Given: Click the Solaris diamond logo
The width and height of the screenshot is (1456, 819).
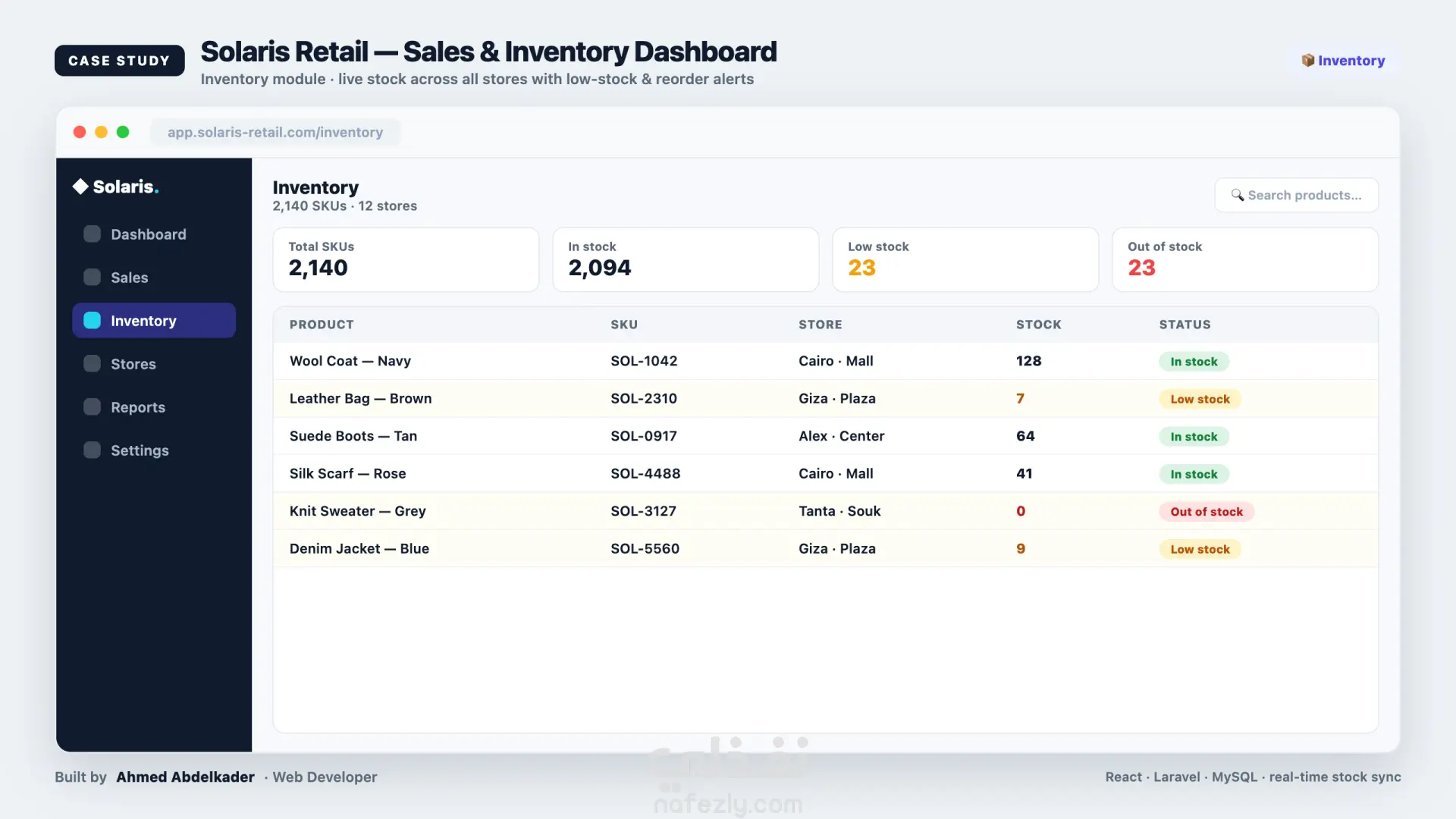Looking at the screenshot, I should (x=80, y=187).
